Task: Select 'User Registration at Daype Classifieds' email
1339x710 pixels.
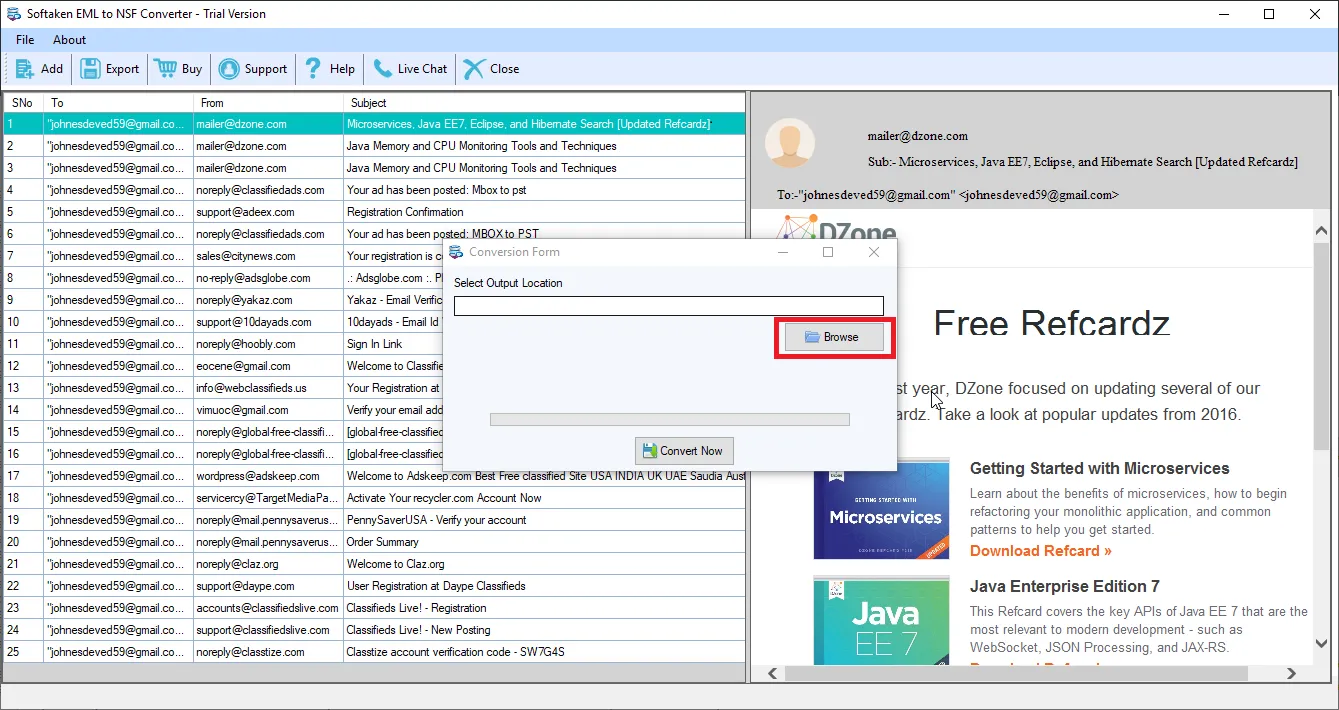Action: point(374,586)
